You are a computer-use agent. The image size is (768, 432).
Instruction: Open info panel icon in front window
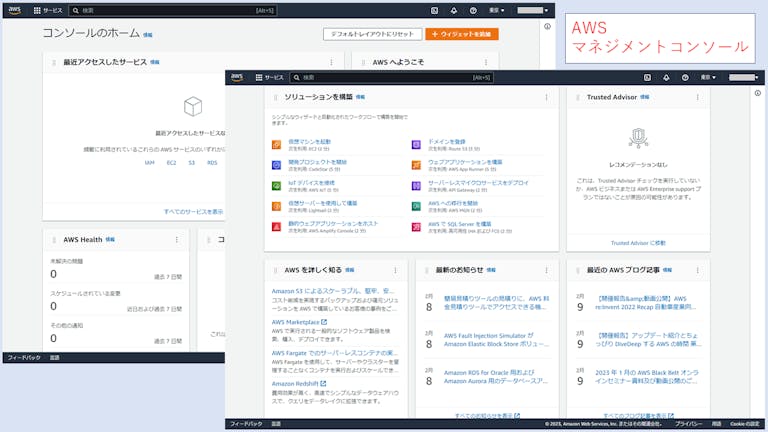tap(758, 93)
